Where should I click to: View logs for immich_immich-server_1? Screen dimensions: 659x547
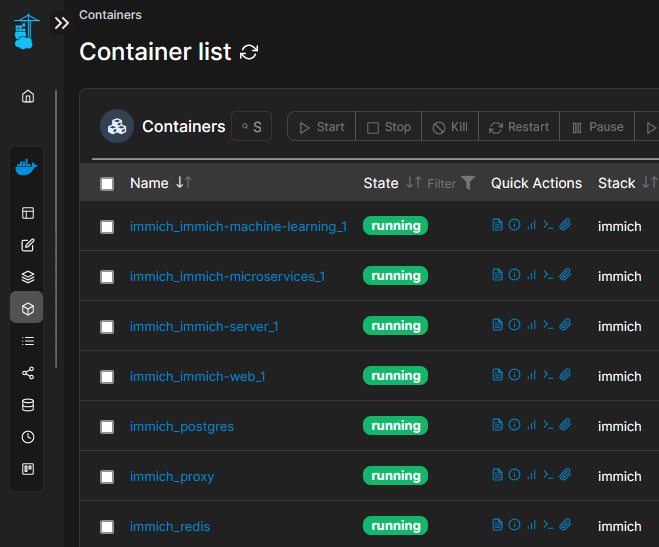coord(497,325)
